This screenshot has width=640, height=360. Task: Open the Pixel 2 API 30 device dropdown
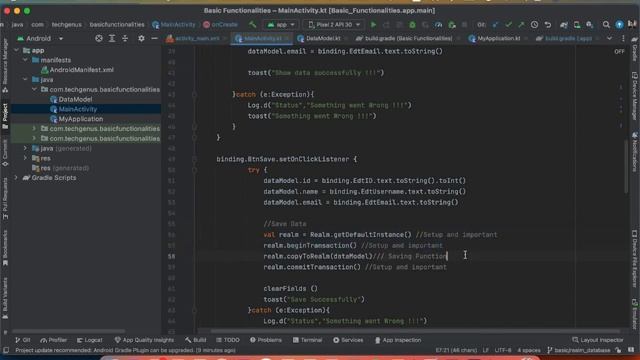coord(334,25)
